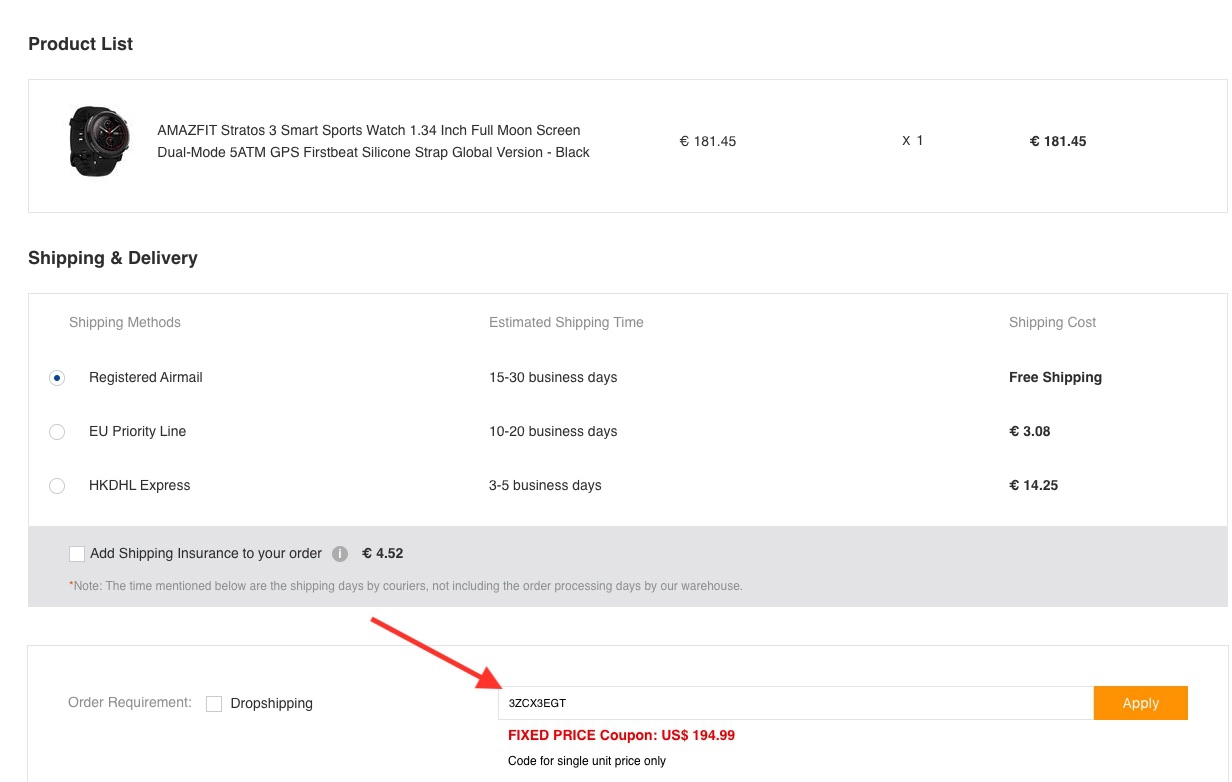Click 'Code for single unit price only' note

click(x=587, y=761)
